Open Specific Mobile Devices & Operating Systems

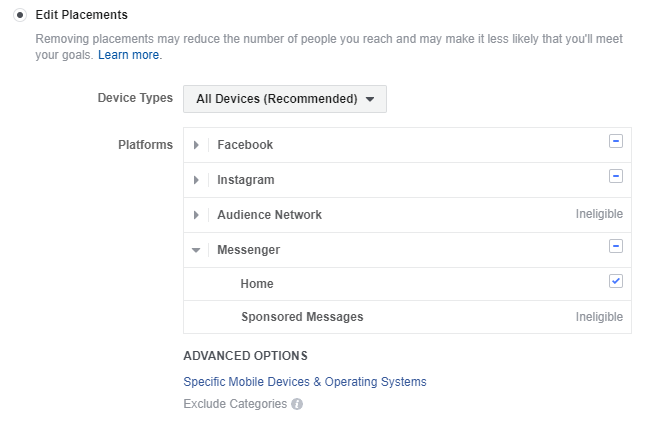(305, 382)
